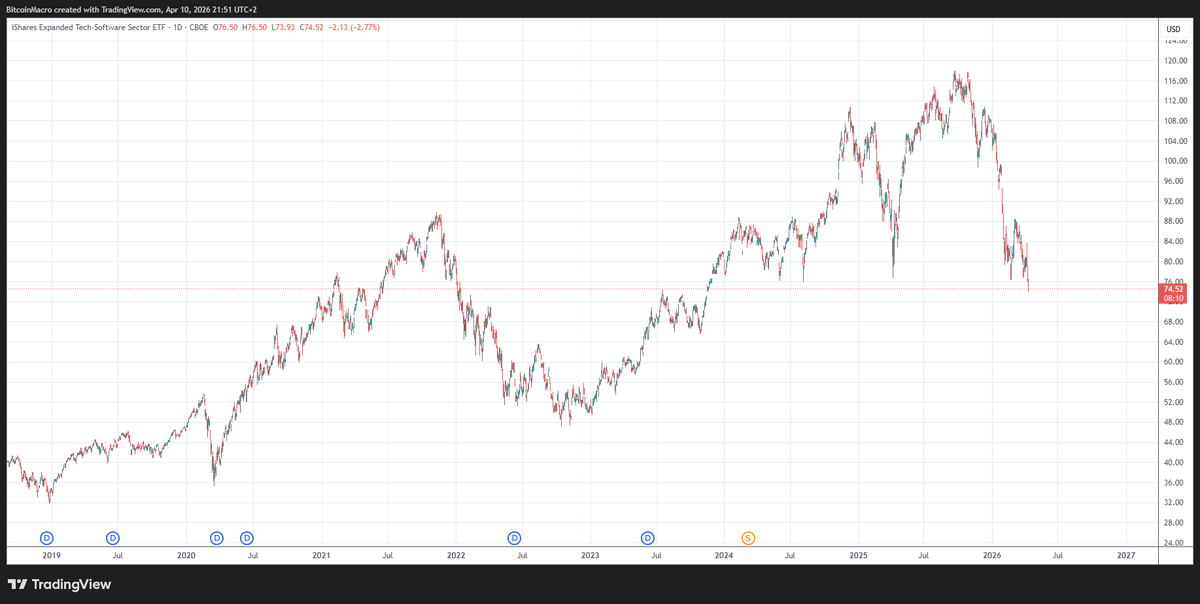Click the Jul label between 2026 and 2027
This screenshot has width=1200, height=604.
(1058, 554)
